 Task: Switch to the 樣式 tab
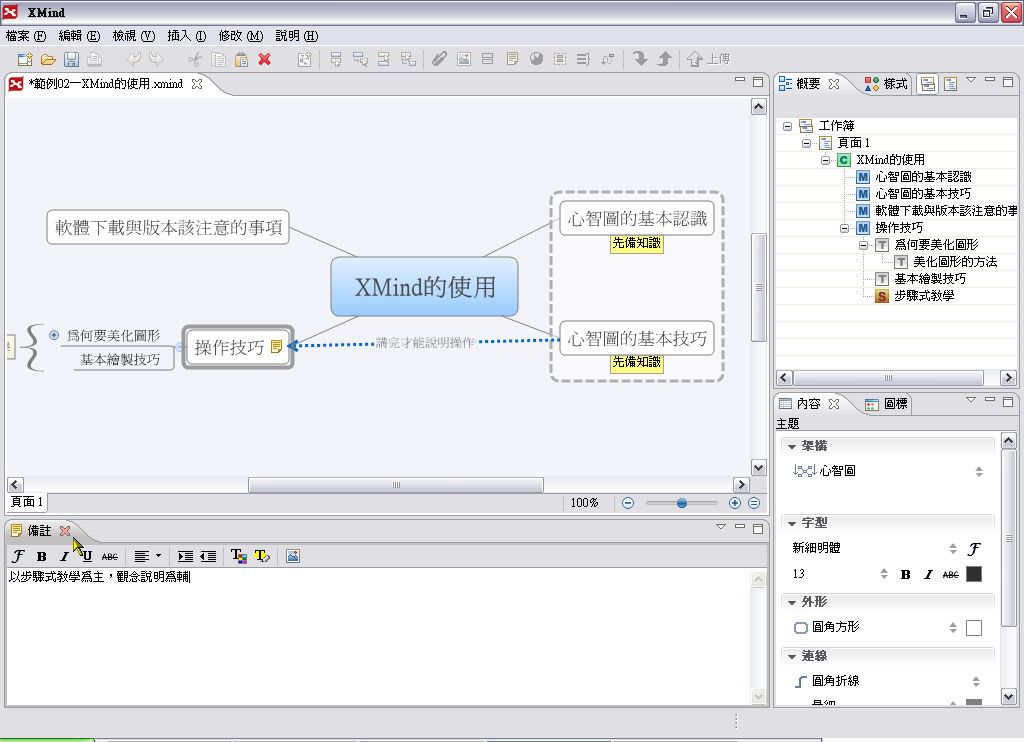click(886, 84)
